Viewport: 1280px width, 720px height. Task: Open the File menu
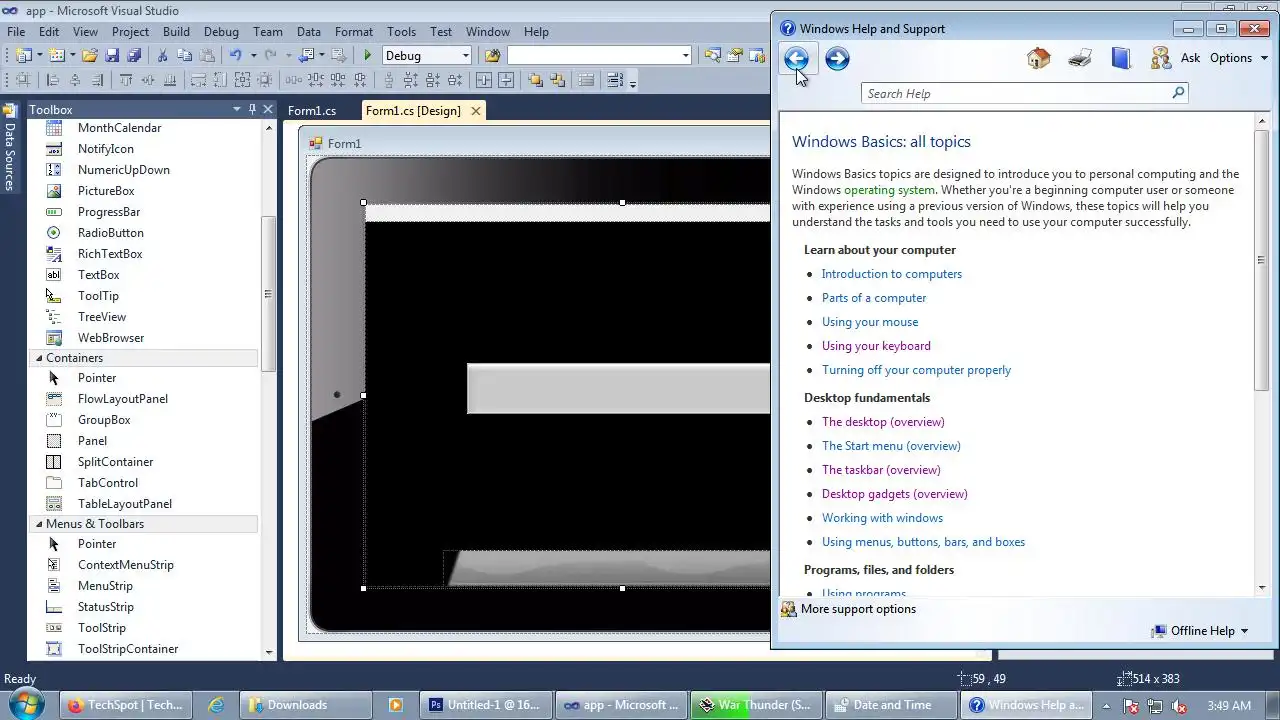[16, 32]
